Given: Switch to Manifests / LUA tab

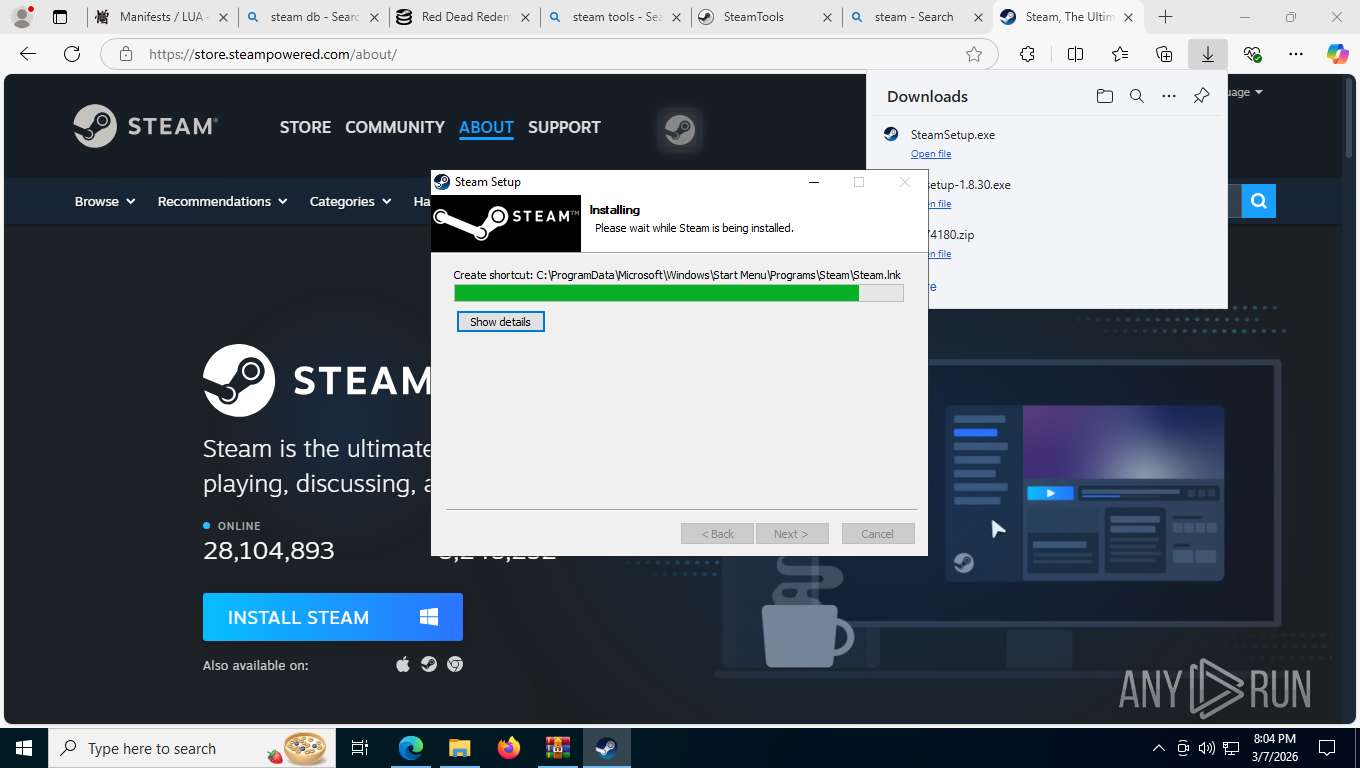Looking at the screenshot, I should pyautogui.click(x=161, y=17).
